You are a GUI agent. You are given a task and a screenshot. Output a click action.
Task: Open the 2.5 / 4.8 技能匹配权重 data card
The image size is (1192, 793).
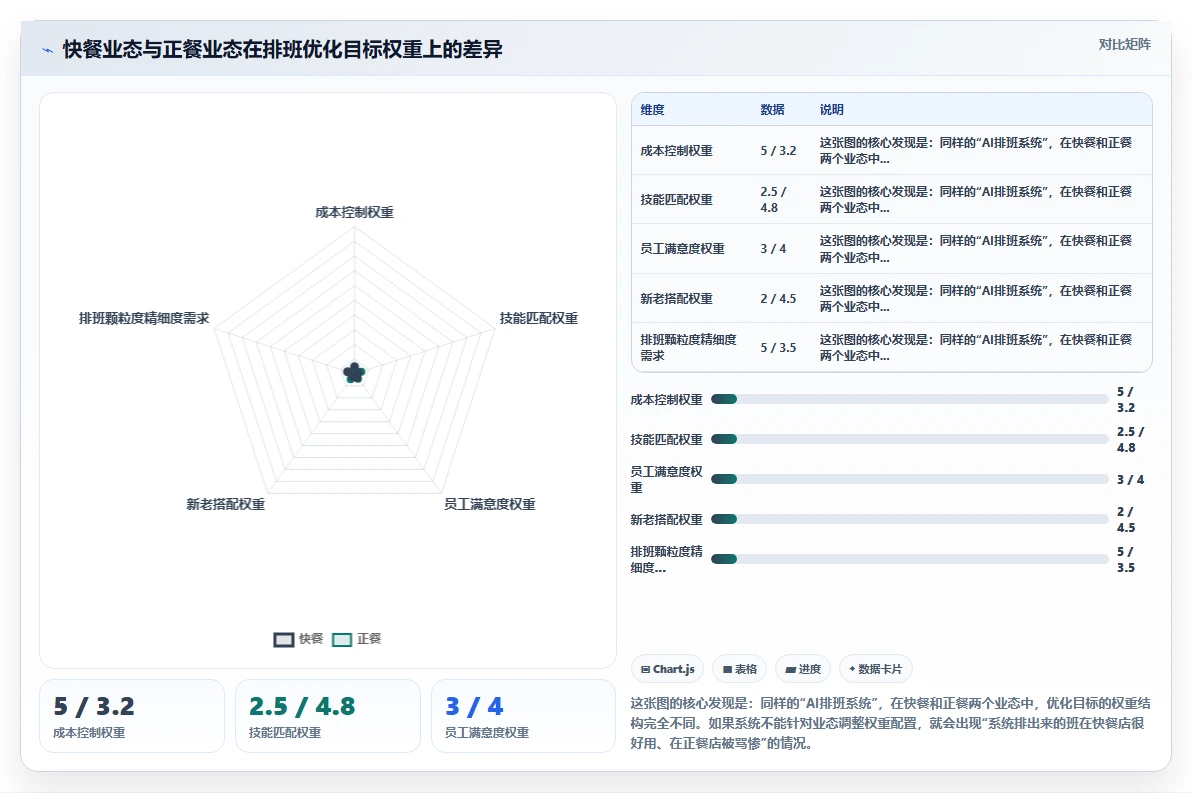pyautogui.click(x=328, y=716)
